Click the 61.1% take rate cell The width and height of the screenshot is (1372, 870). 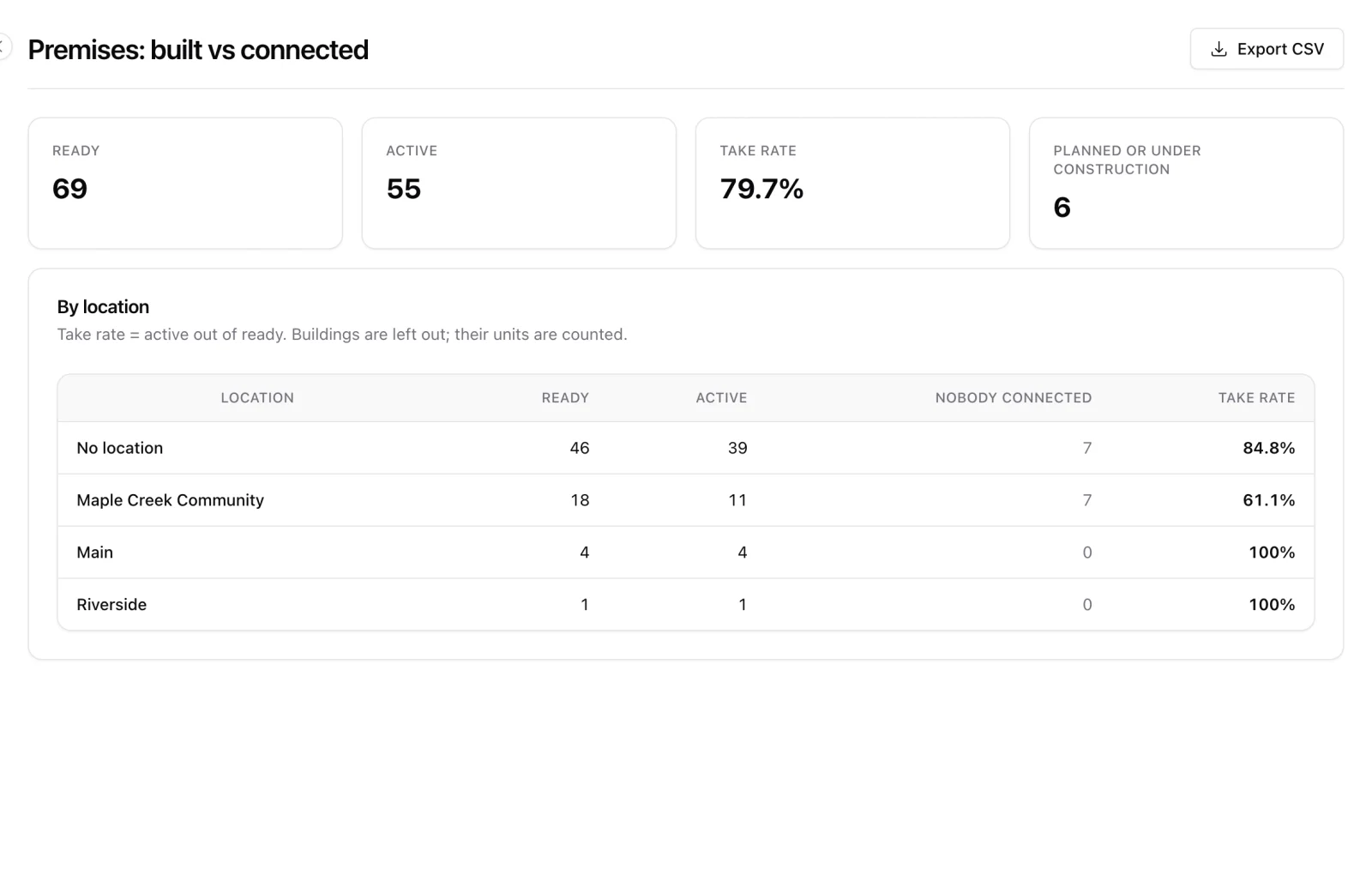click(x=1269, y=500)
